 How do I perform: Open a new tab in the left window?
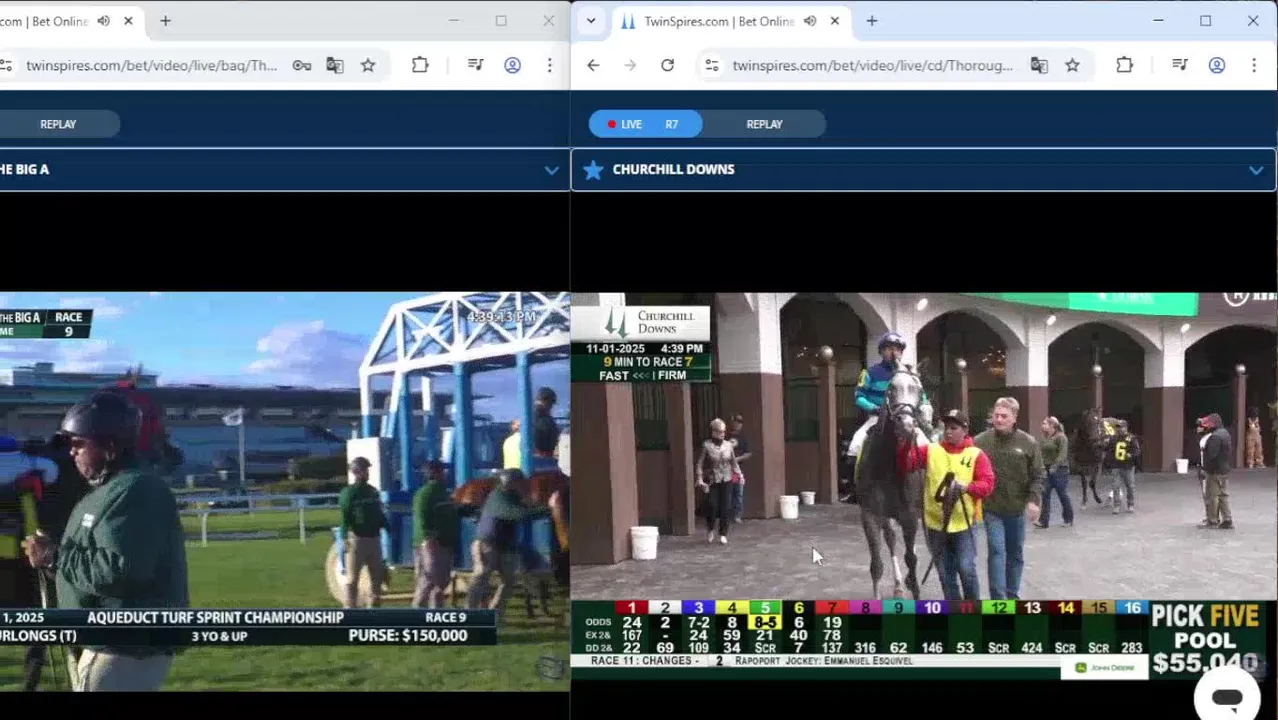(x=165, y=21)
